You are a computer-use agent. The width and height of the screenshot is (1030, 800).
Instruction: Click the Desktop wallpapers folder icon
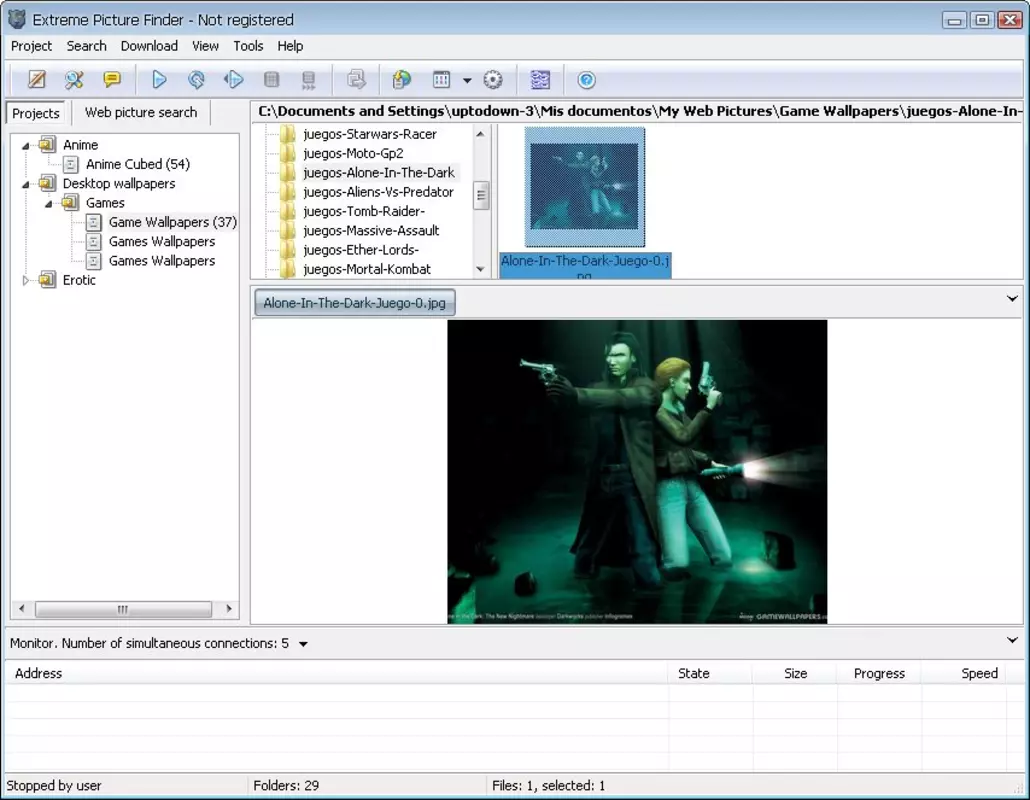coord(47,183)
